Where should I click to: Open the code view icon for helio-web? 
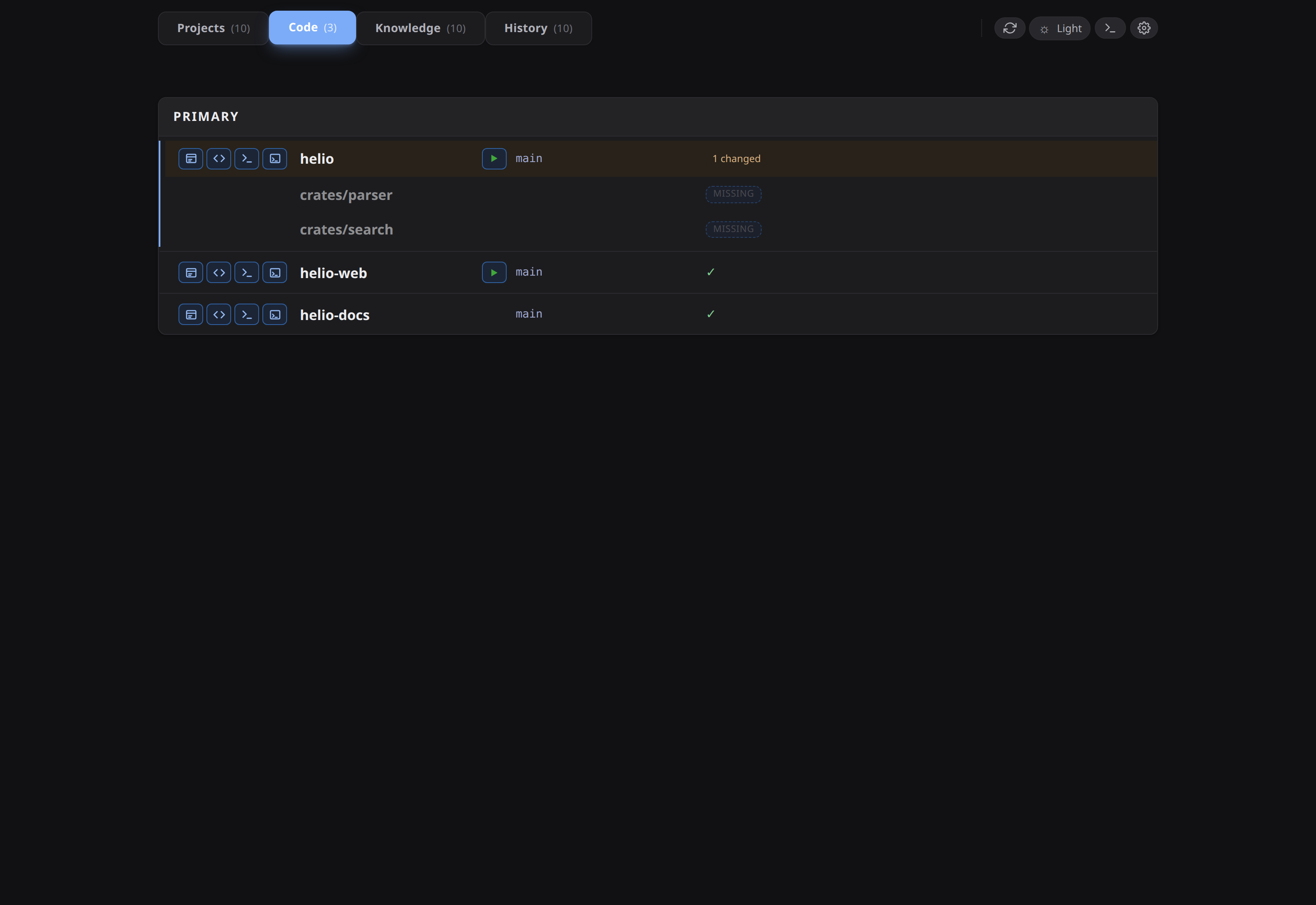(219, 272)
